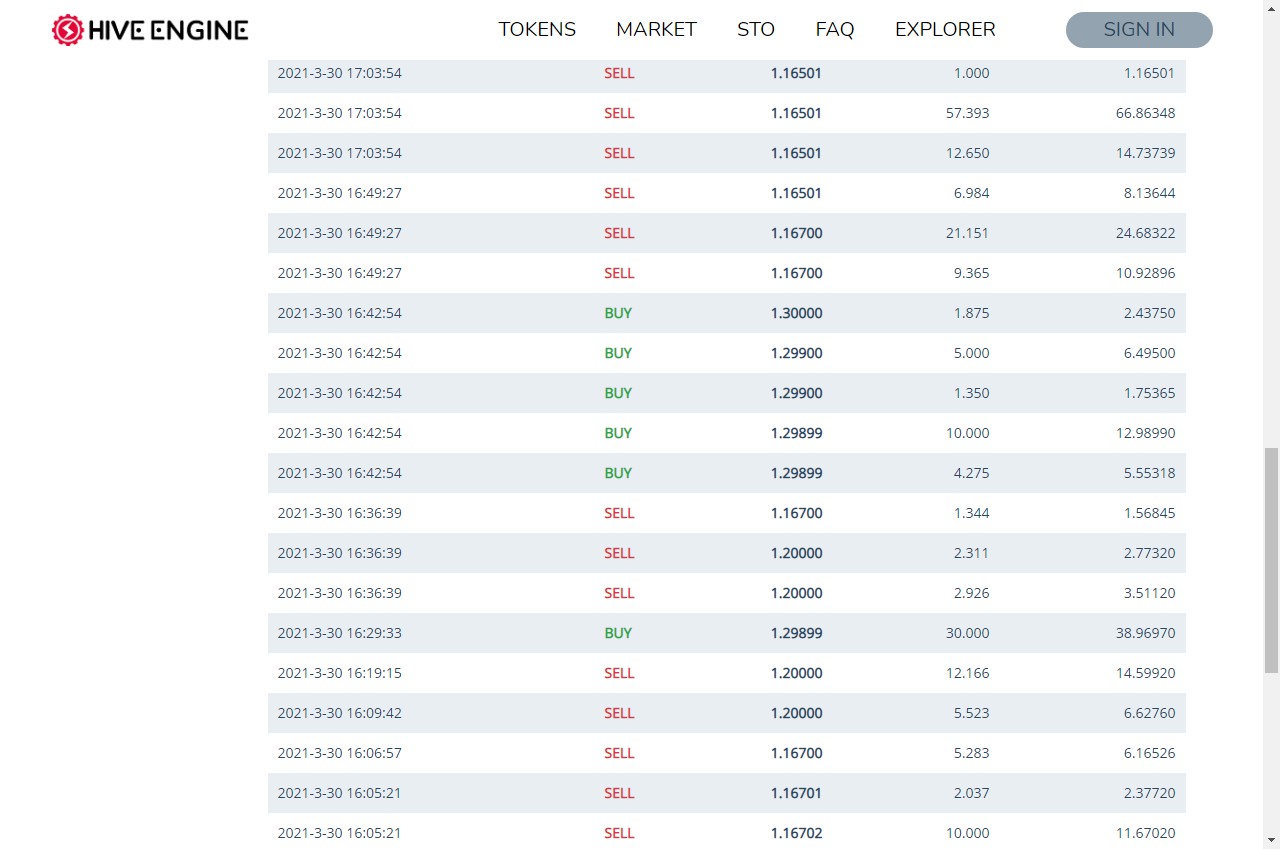1280x849 pixels.
Task: Click the price 1.16701
Action: [x=796, y=793]
